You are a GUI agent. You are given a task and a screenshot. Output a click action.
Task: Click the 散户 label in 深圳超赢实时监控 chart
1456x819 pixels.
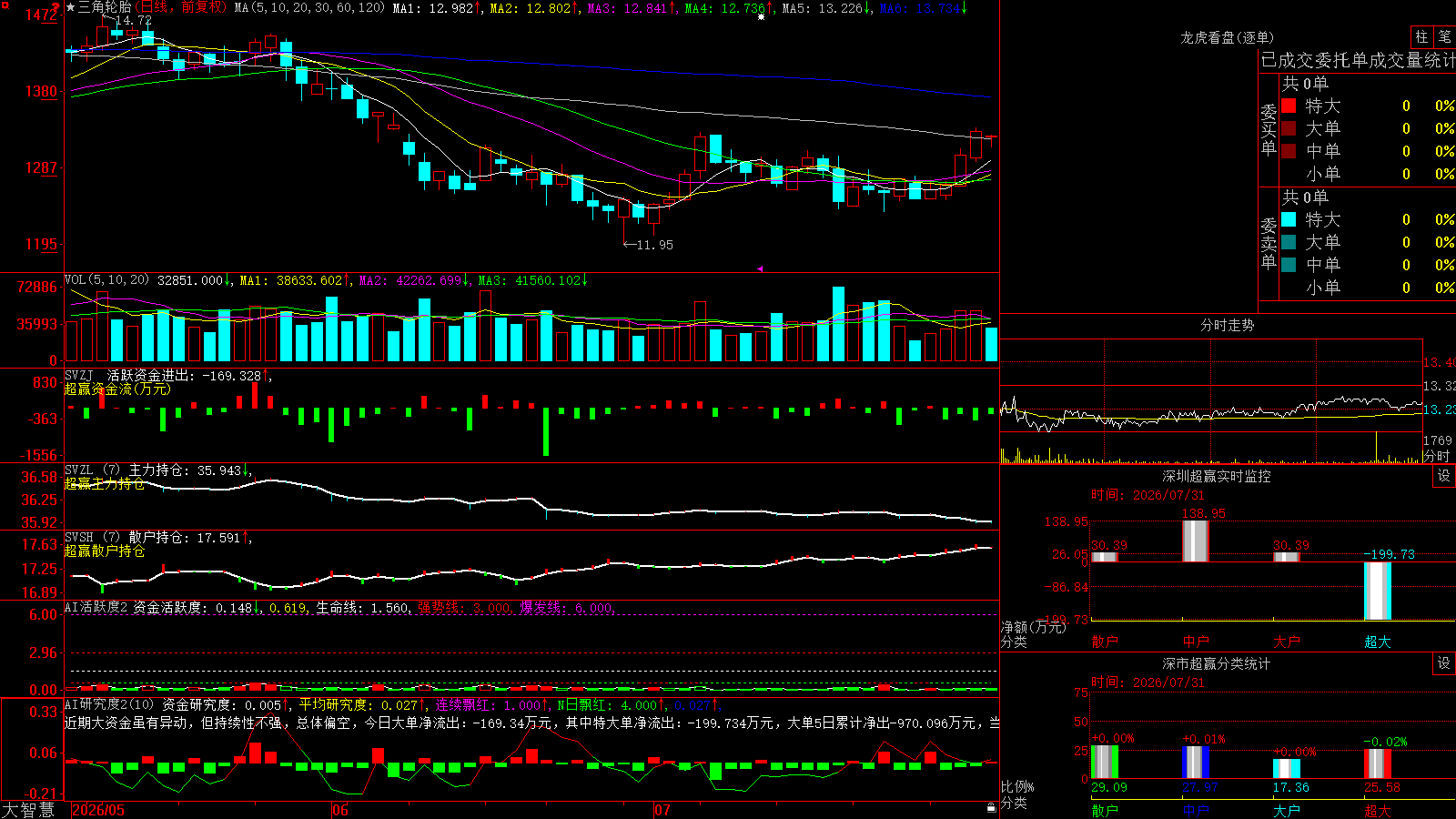(x=1105, y=642)
